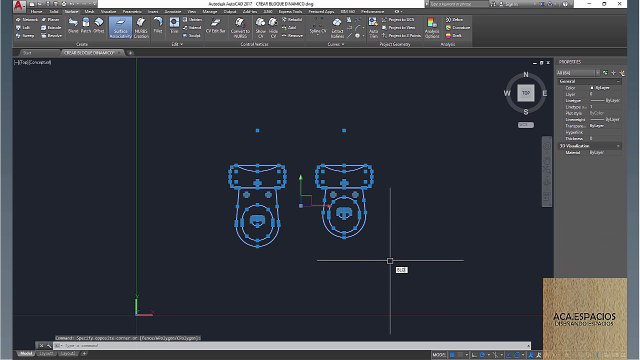Click the Offset surface tool
This screenshot has width=640, height=360.
[99, 25]
